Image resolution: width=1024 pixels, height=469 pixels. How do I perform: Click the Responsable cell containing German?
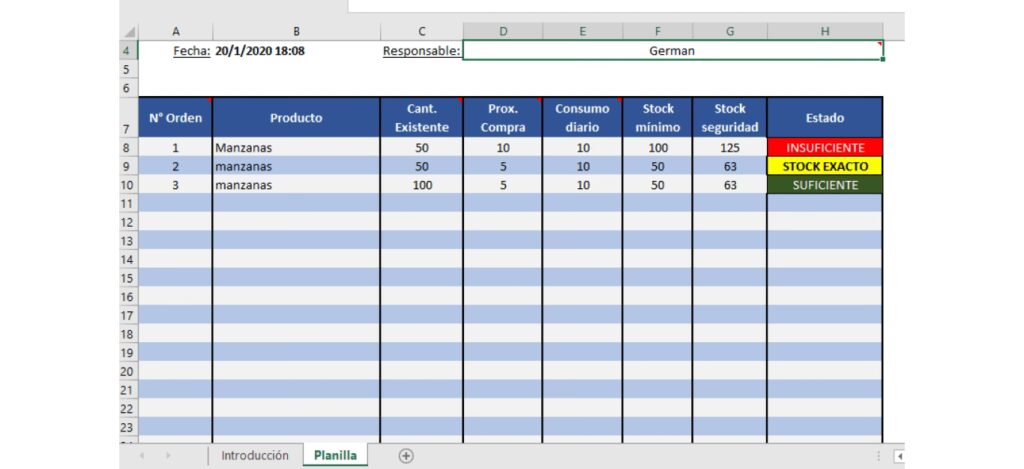coord(672,51)
